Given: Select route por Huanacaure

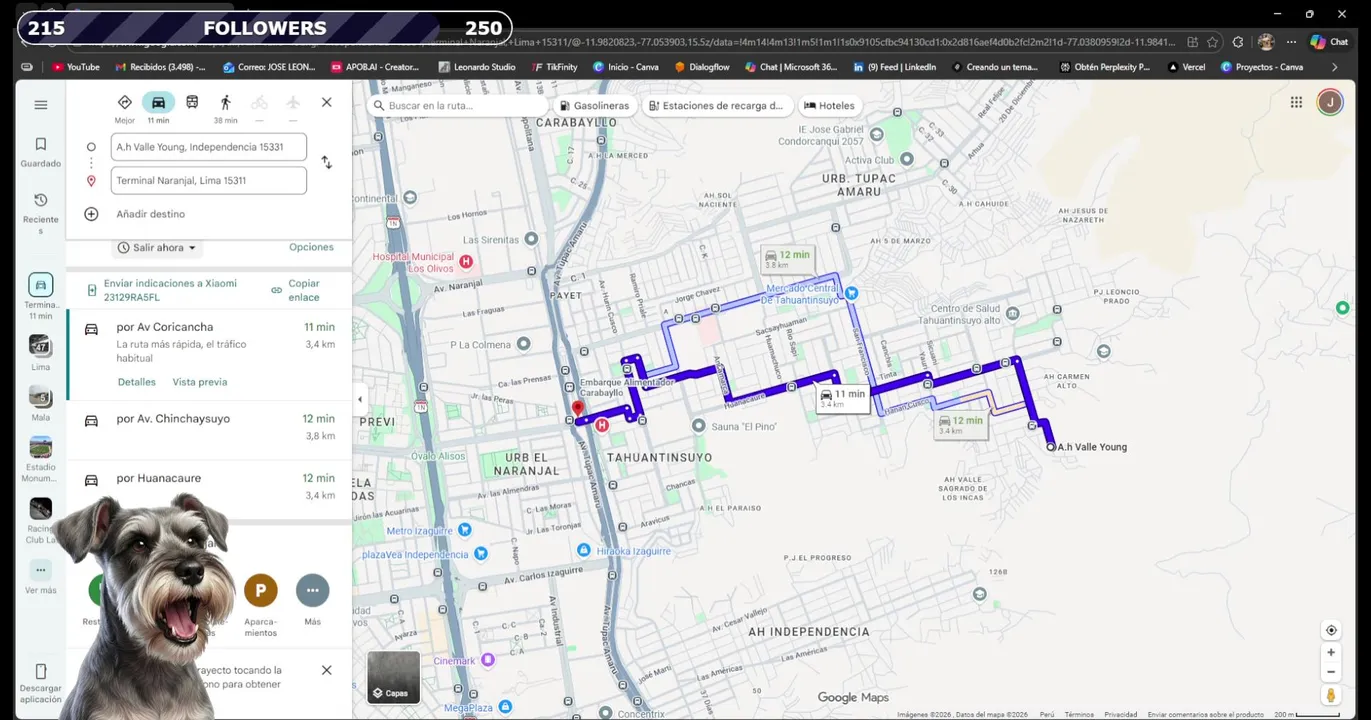Looking at the screenshot, I should [209, 487].
